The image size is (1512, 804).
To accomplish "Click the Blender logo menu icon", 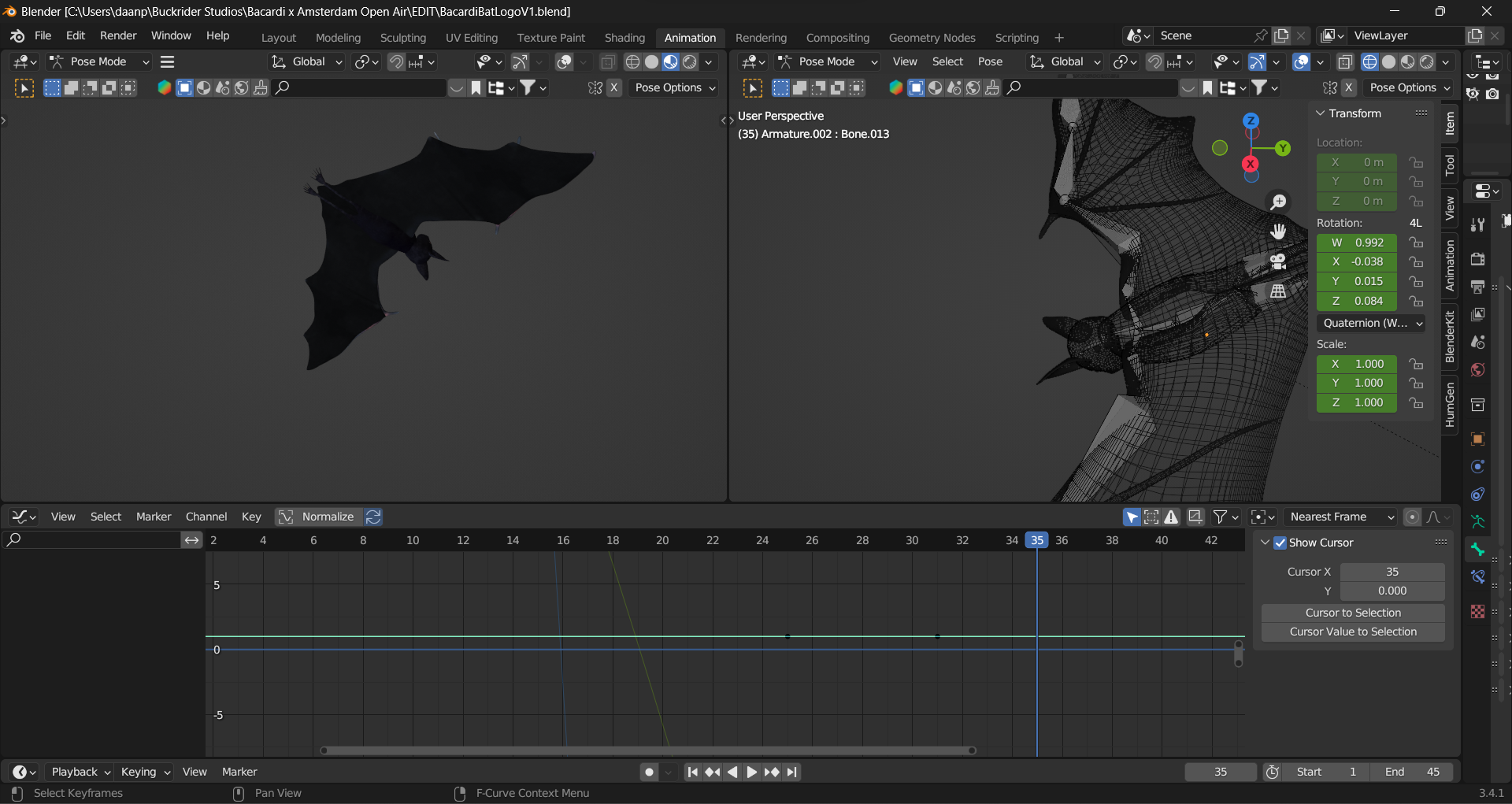I will click(x=17, y=36).
